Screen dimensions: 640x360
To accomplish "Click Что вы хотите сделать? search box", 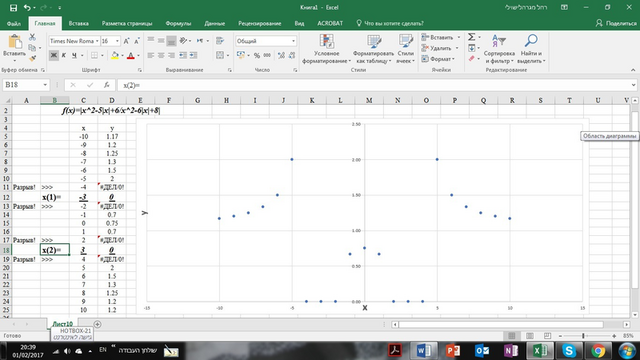I will click(390, 23).
